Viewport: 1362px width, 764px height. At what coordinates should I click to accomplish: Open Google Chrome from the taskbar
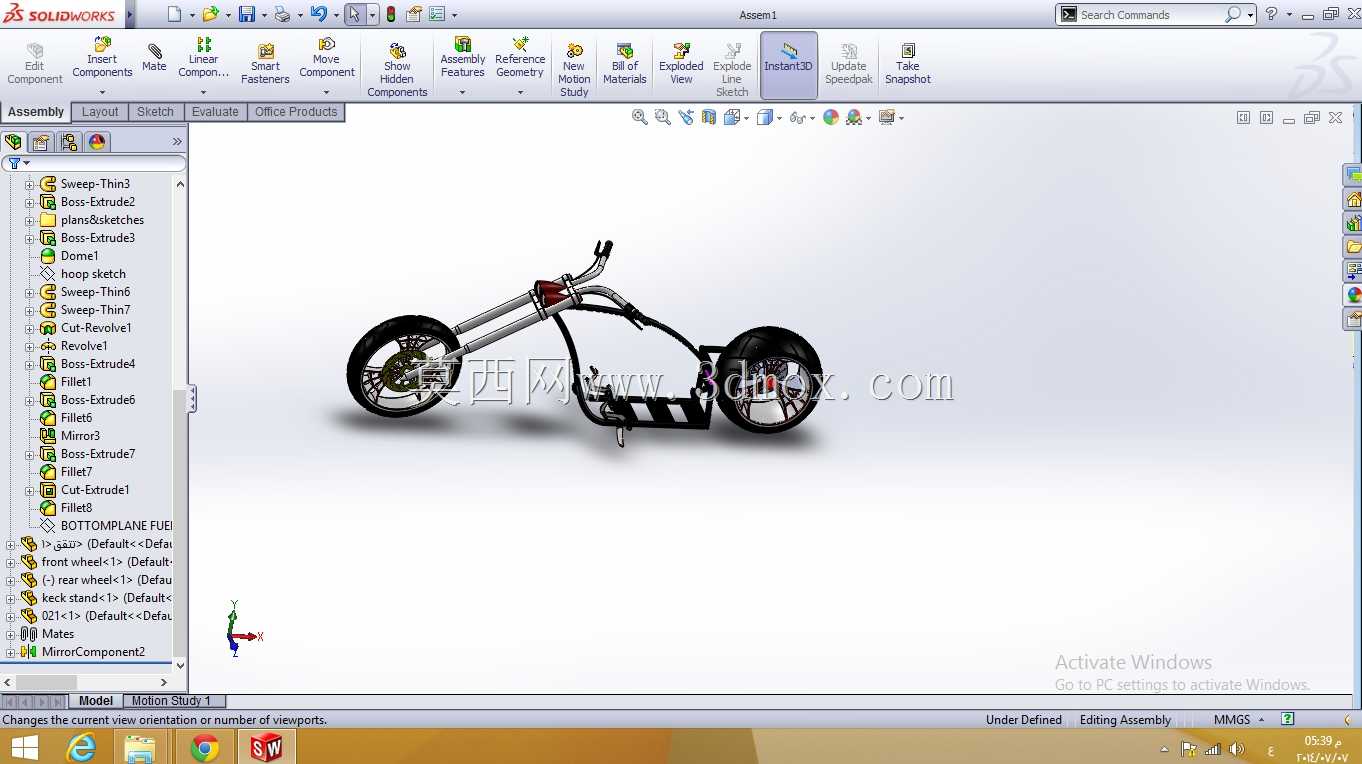pyautogui.click(x=204, y=747)
